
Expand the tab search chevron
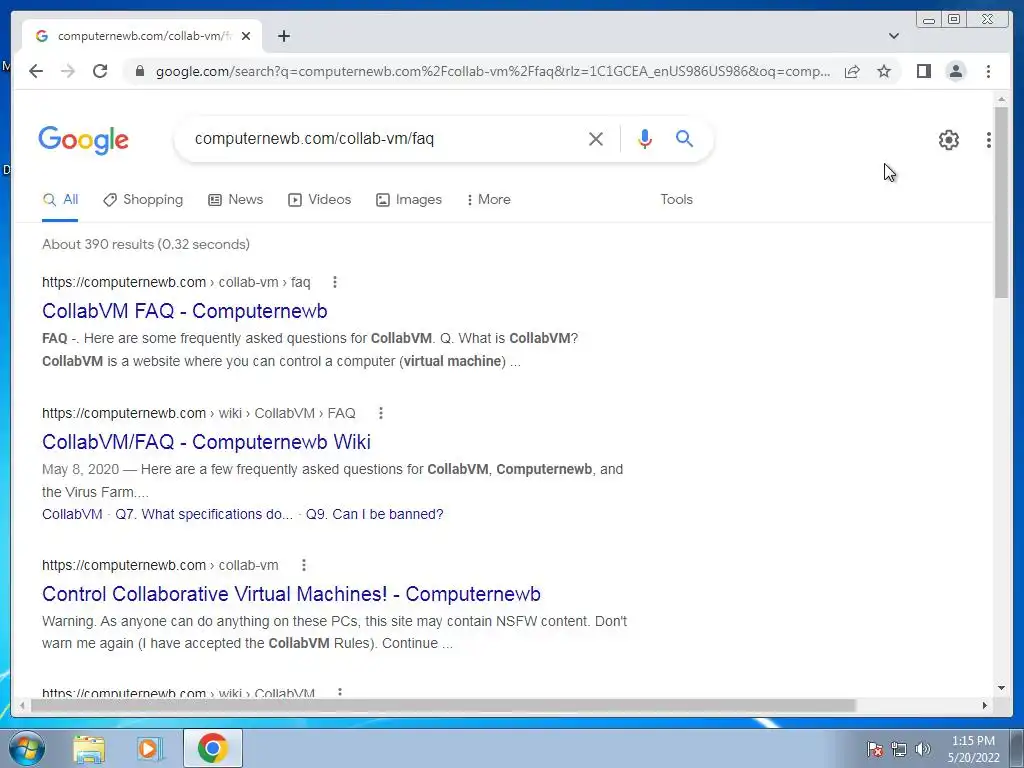[893, 36]
